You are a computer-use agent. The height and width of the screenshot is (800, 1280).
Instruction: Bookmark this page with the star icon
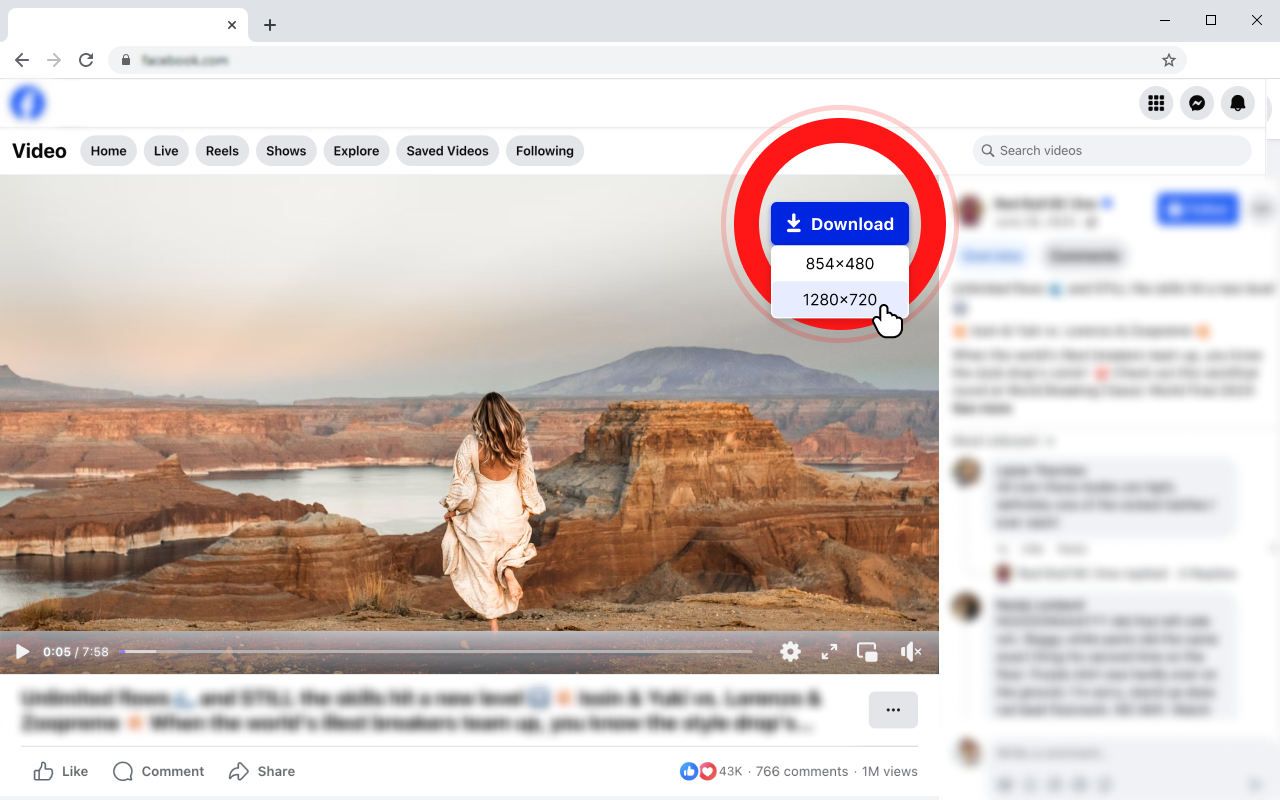coord(1168,60)
